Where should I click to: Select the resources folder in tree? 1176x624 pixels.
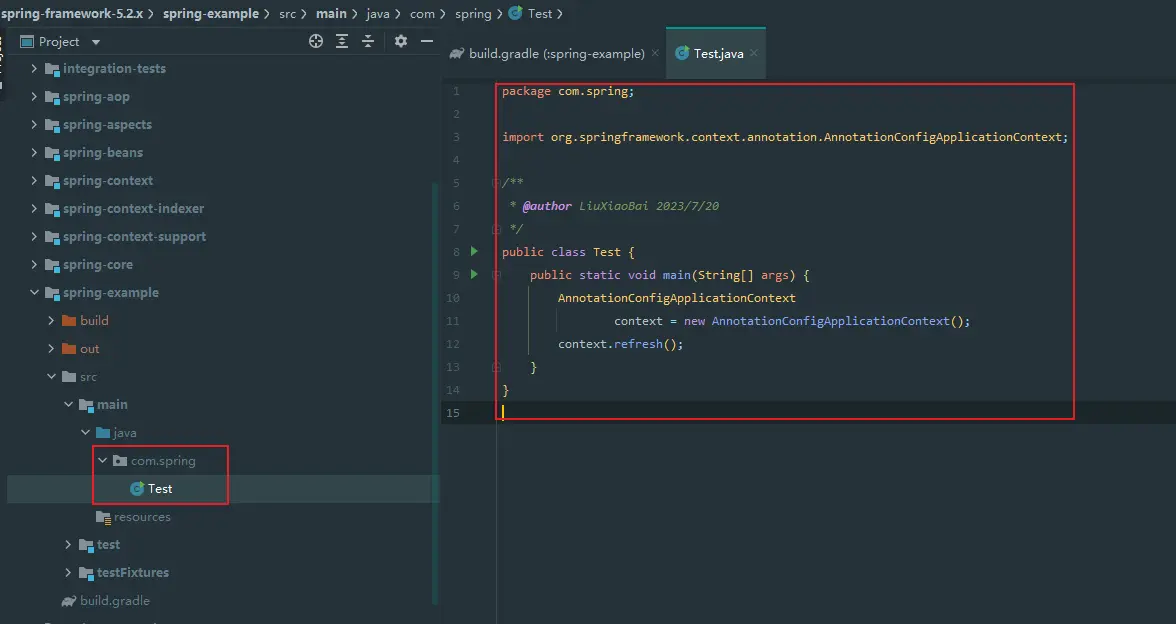pyautogui.click(x=141, y=517)
